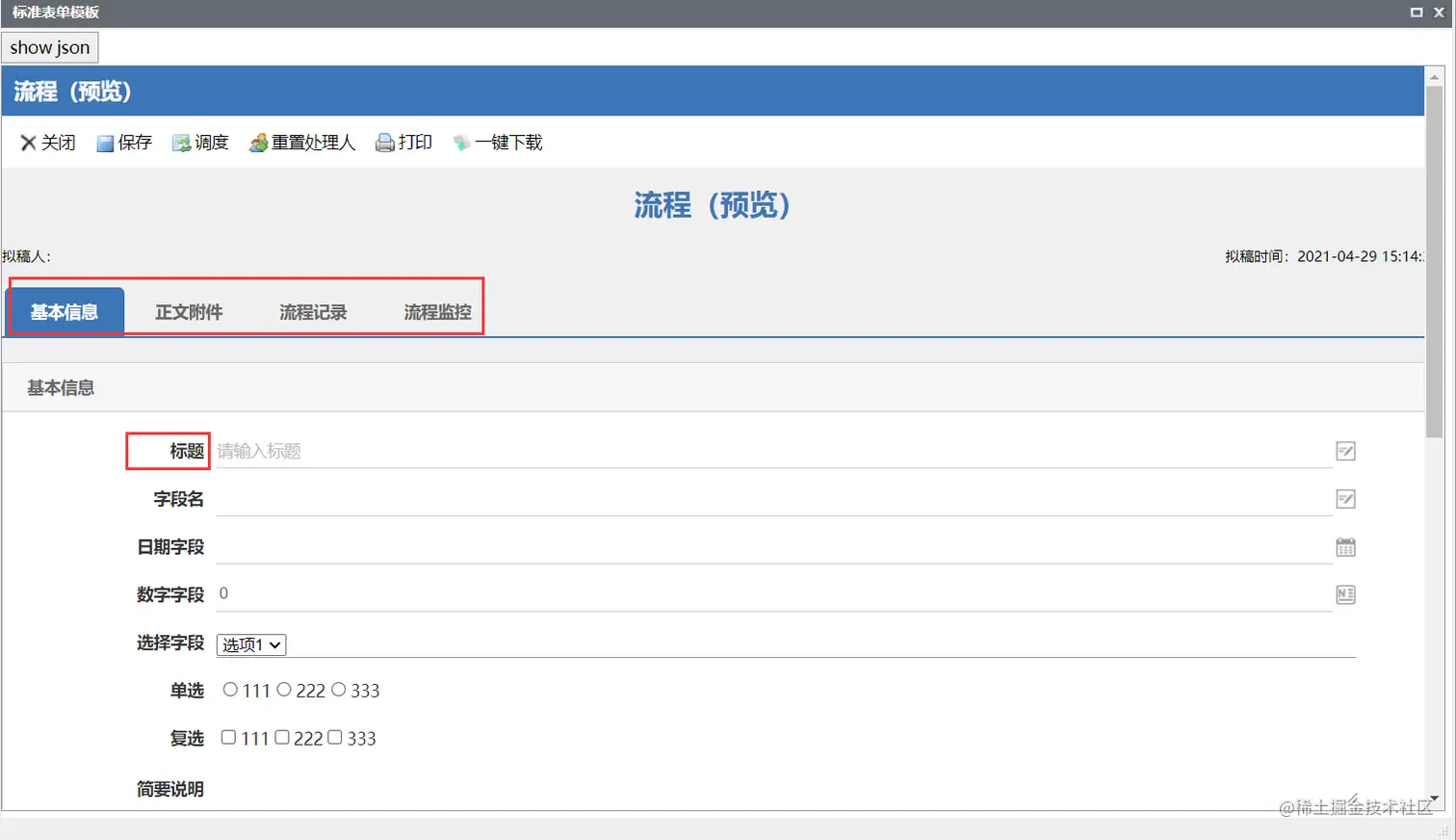This screenshot has width=1456, height=840.
Task: Select 单选 radio option 333
Action: (x=338, y=690)
